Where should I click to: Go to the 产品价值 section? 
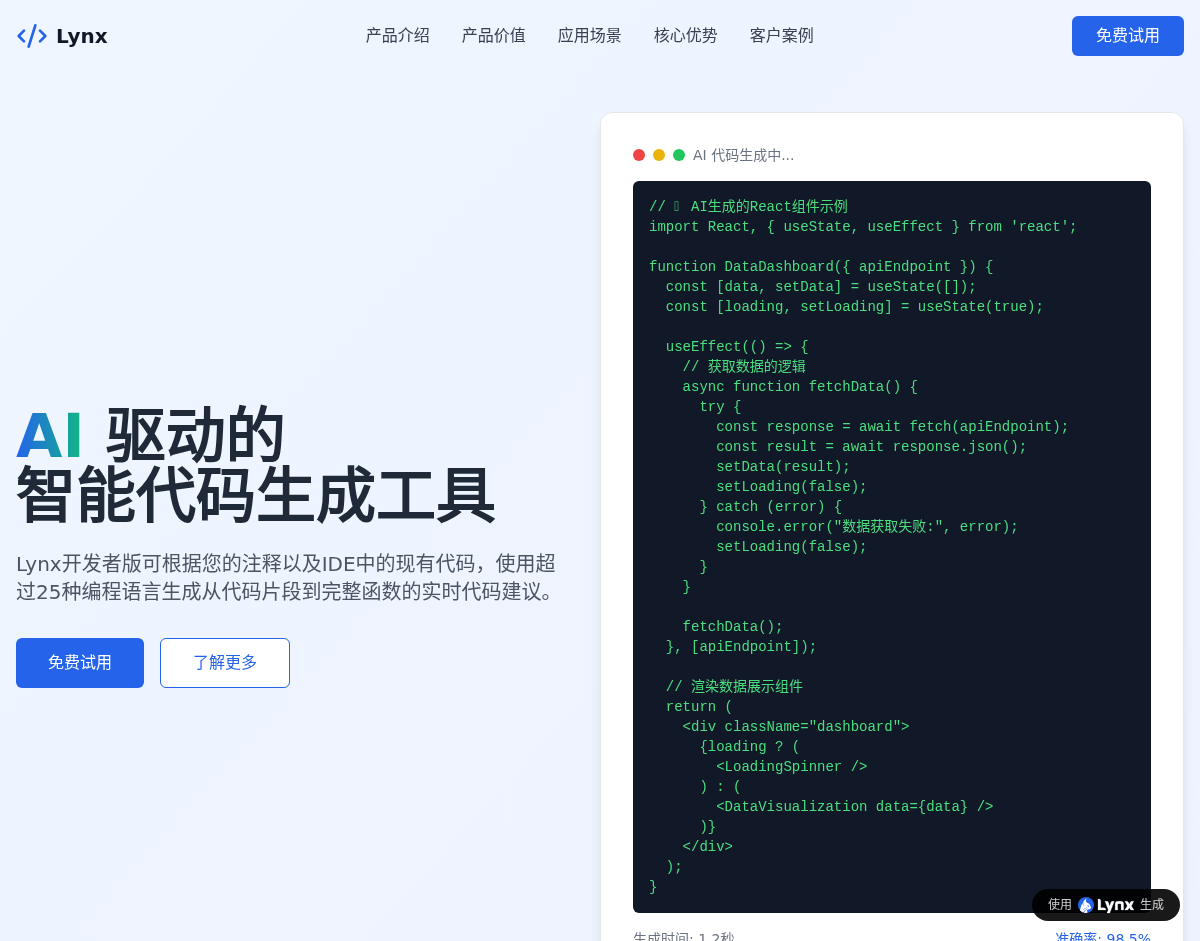pos(493,36)
